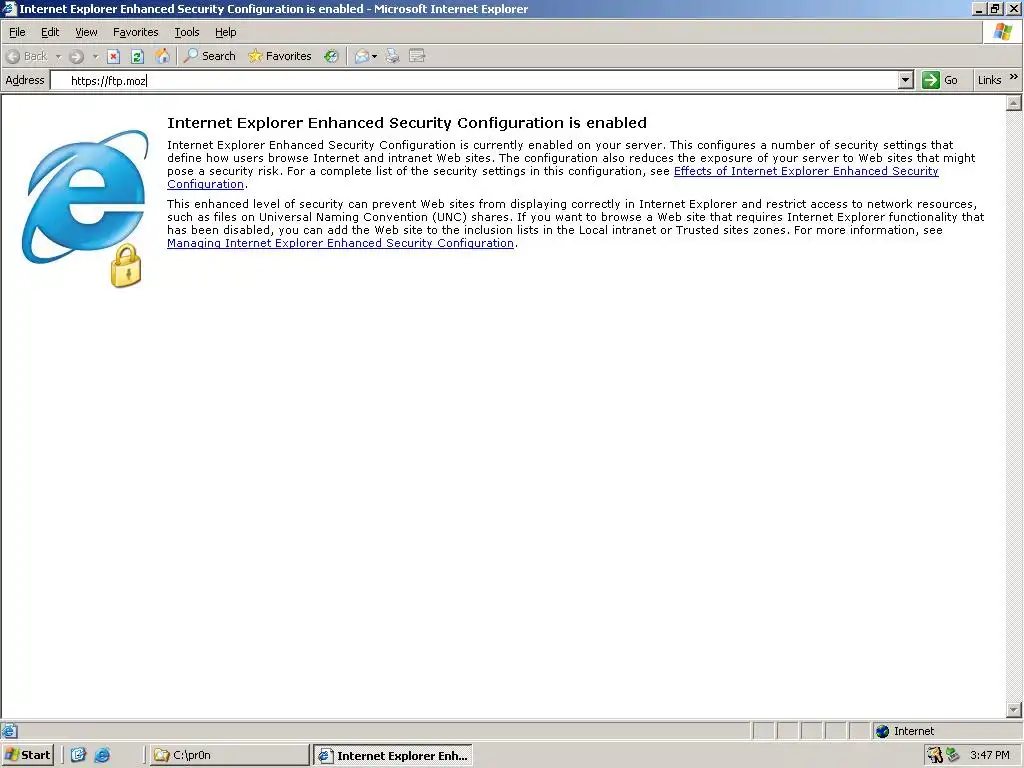Expand the Address bar dropdown list
Image resolution: width=1024 pixels, height=768 pixels.
click(x=905, y=80)
